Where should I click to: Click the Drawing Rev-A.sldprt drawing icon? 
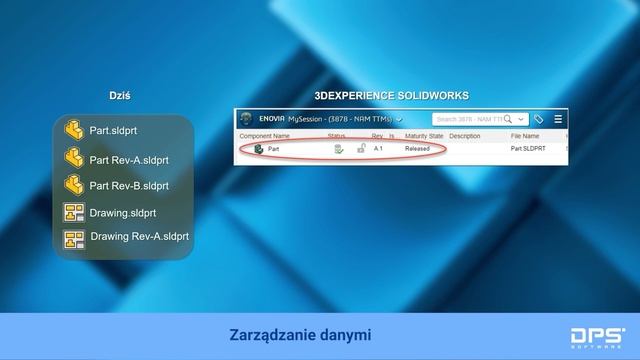pyautogui.click(x=74, y=239)
